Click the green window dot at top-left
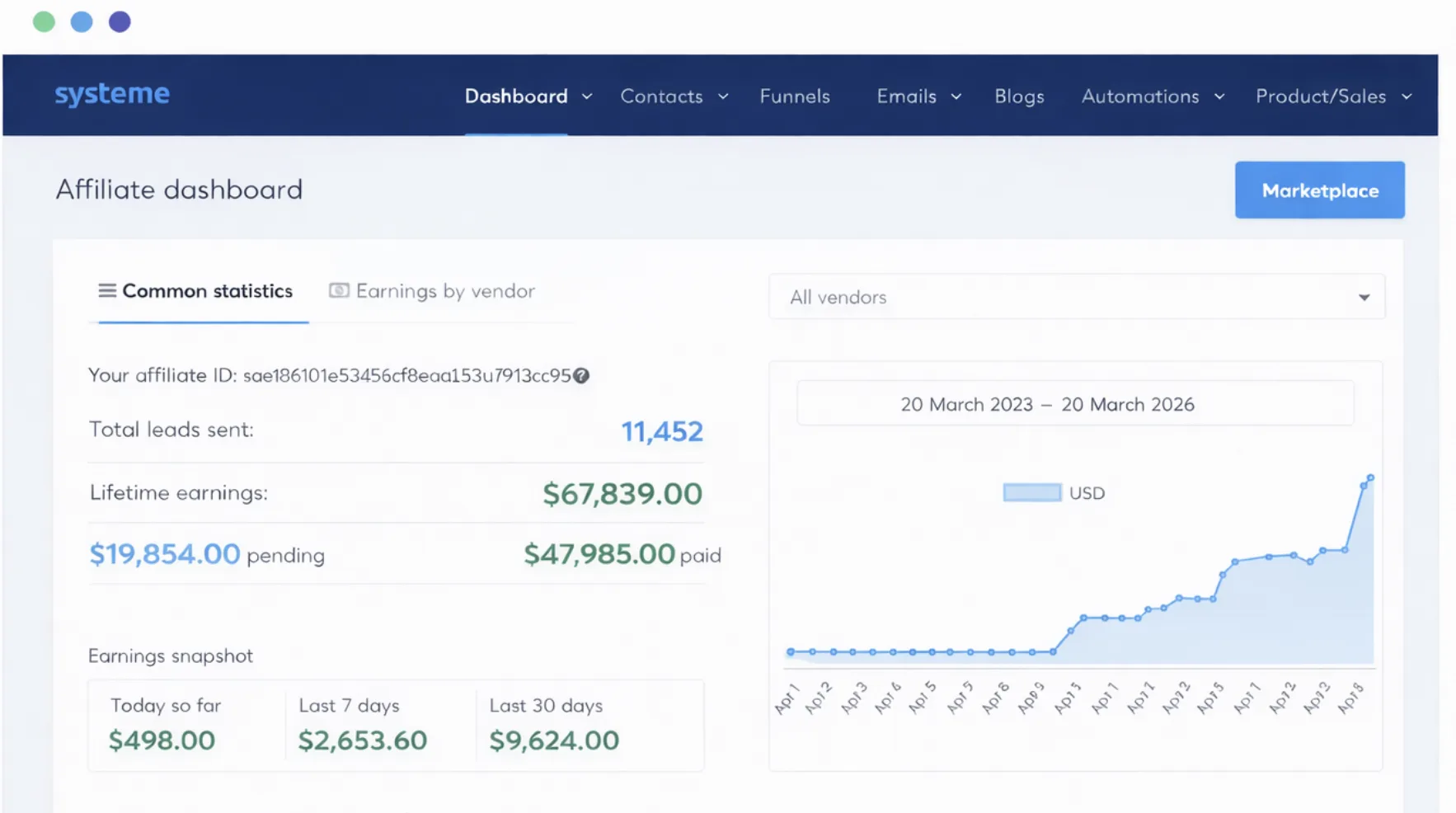 pyautogui.click(x=44, y=22)
